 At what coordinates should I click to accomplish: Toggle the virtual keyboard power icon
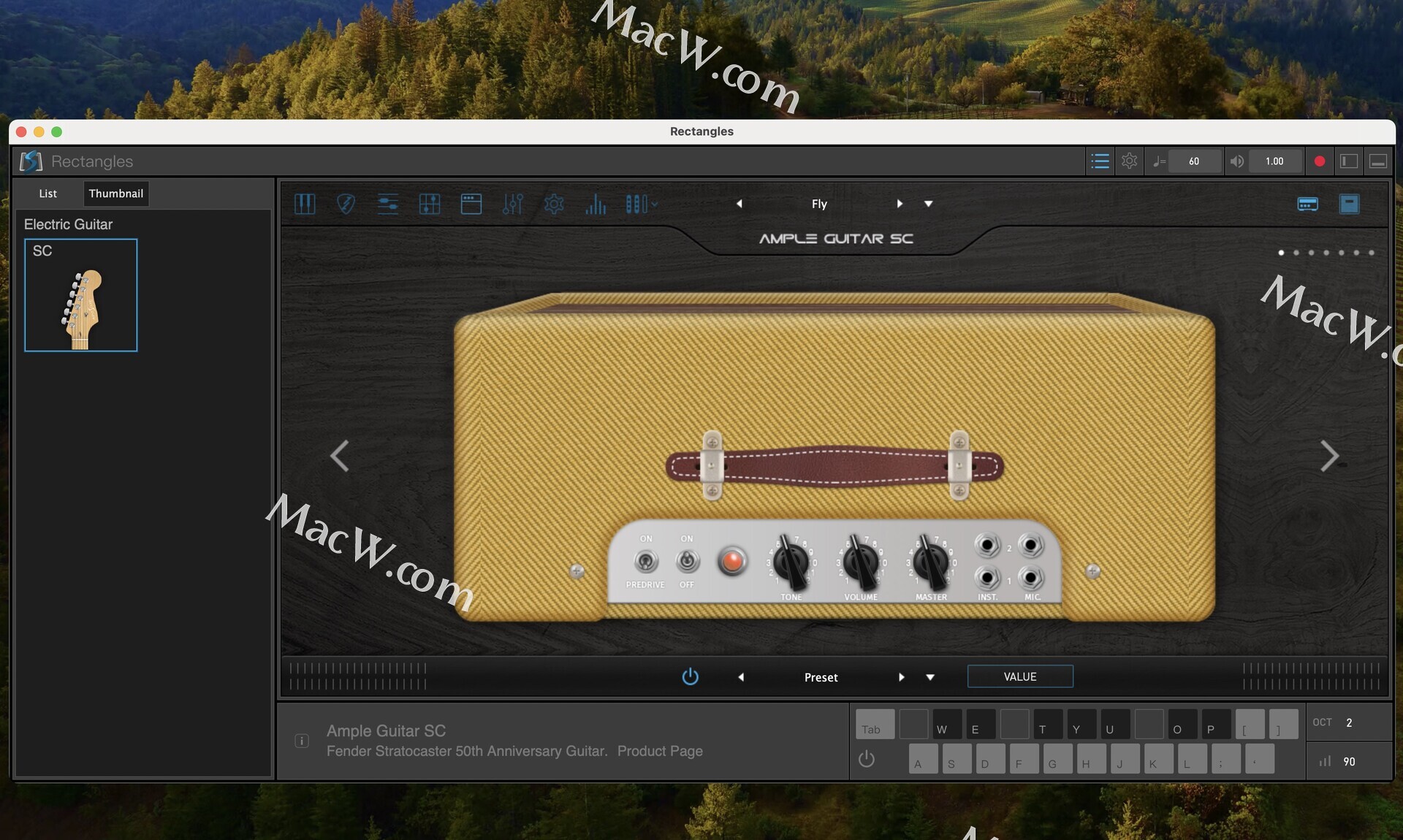coord(867,759)
